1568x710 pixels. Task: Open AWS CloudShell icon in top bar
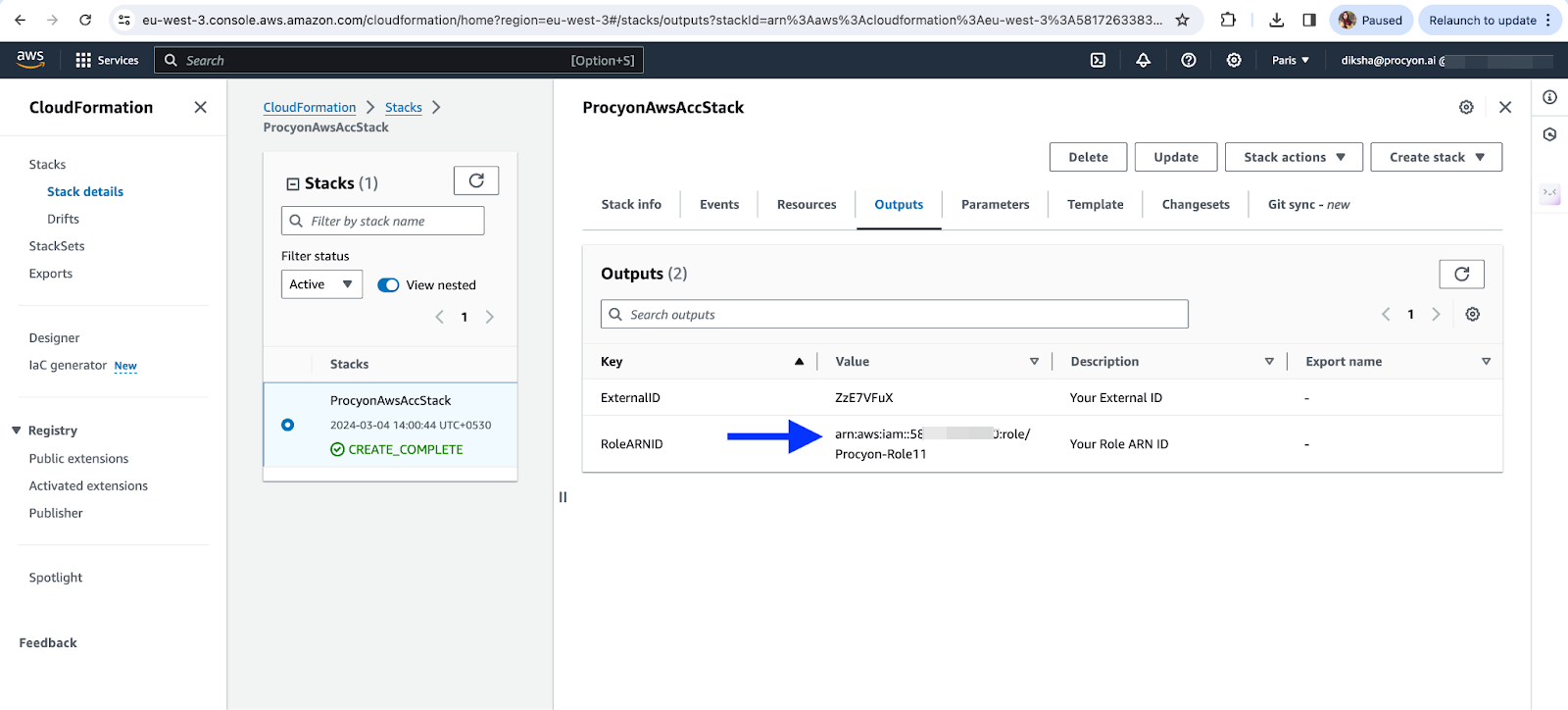pyautogui.click(x=1098, y=60)
